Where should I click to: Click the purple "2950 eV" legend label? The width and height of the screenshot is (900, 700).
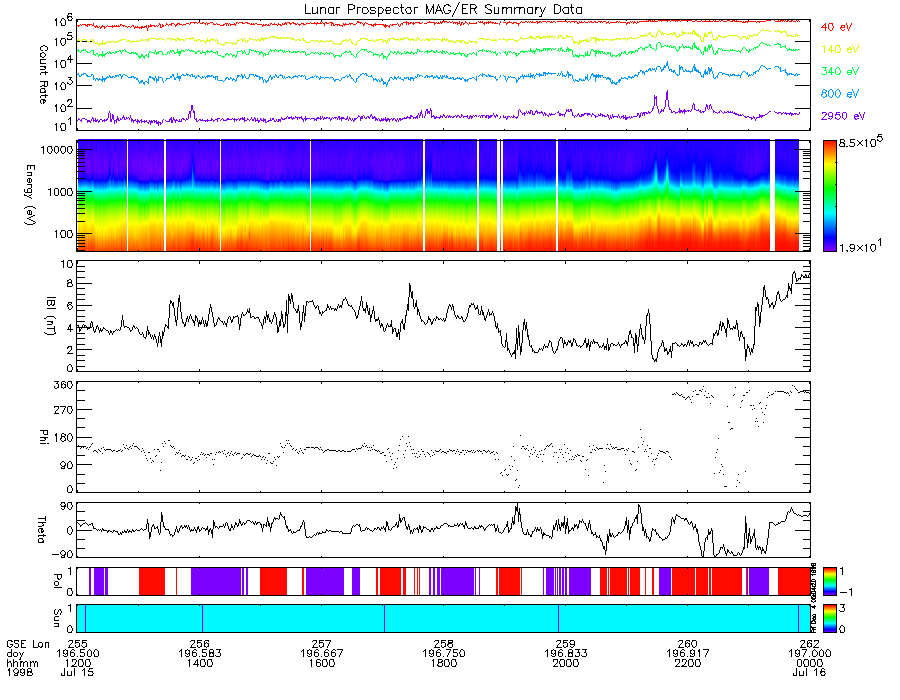point(843,116)
